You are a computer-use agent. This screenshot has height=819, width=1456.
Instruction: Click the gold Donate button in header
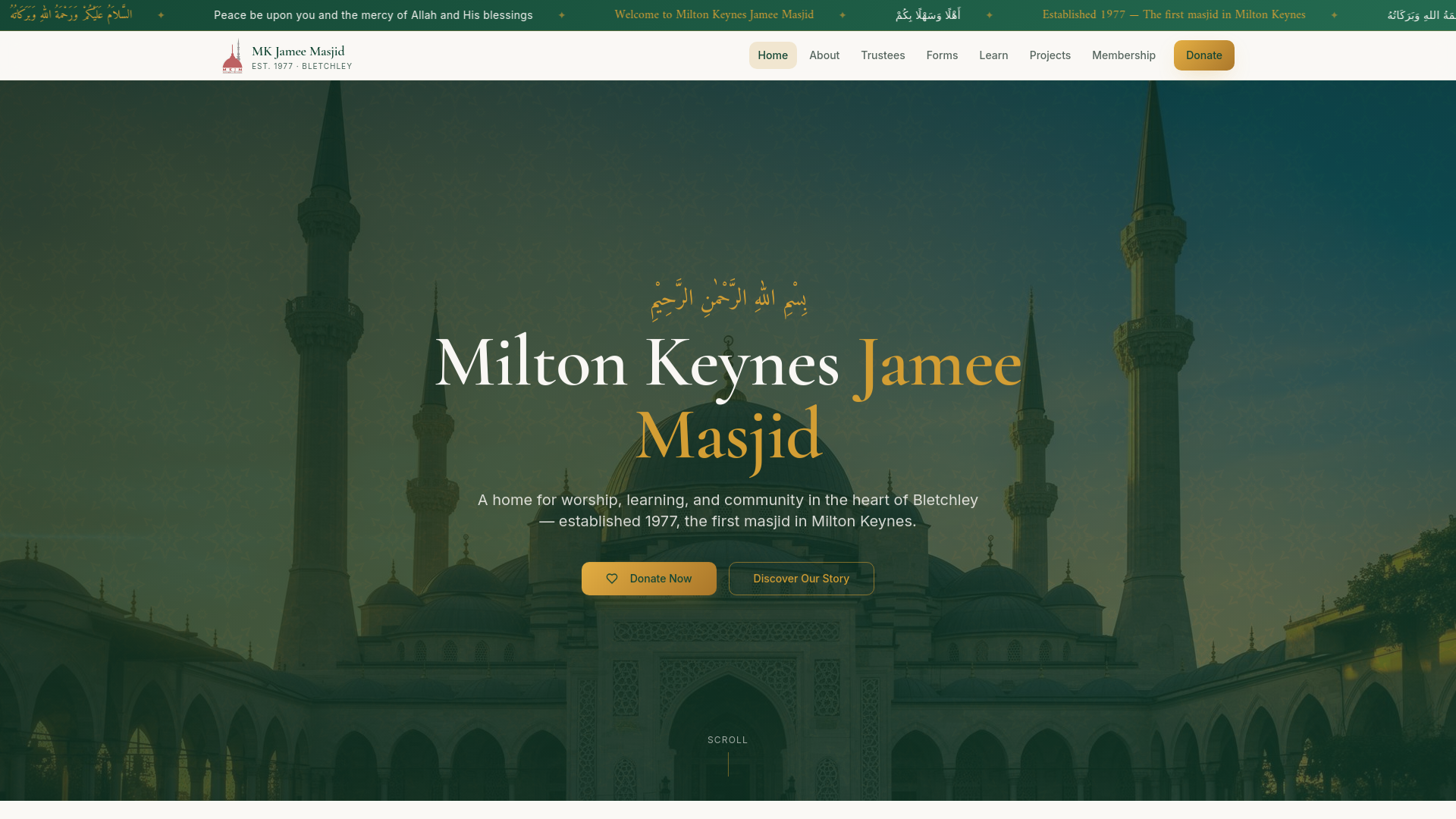[1204, 55]
